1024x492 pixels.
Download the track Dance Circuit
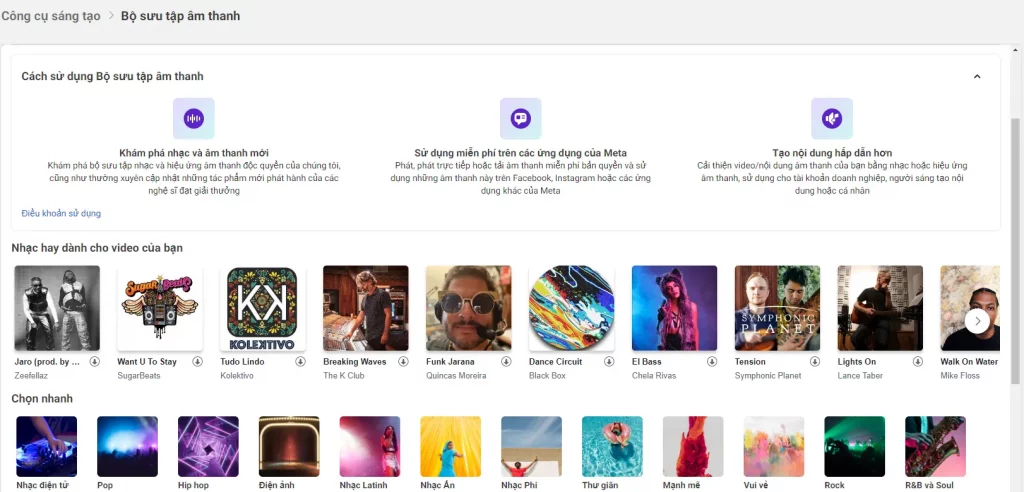(609, 361)
